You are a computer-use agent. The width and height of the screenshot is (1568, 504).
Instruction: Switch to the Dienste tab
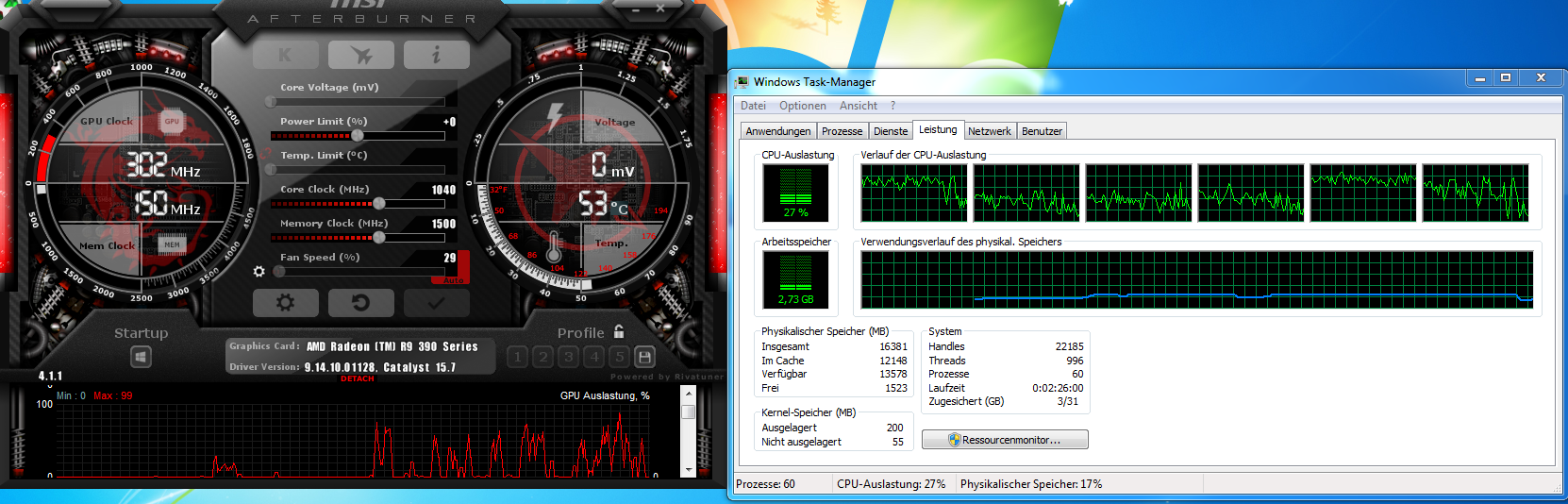click(x=891, y=131)
